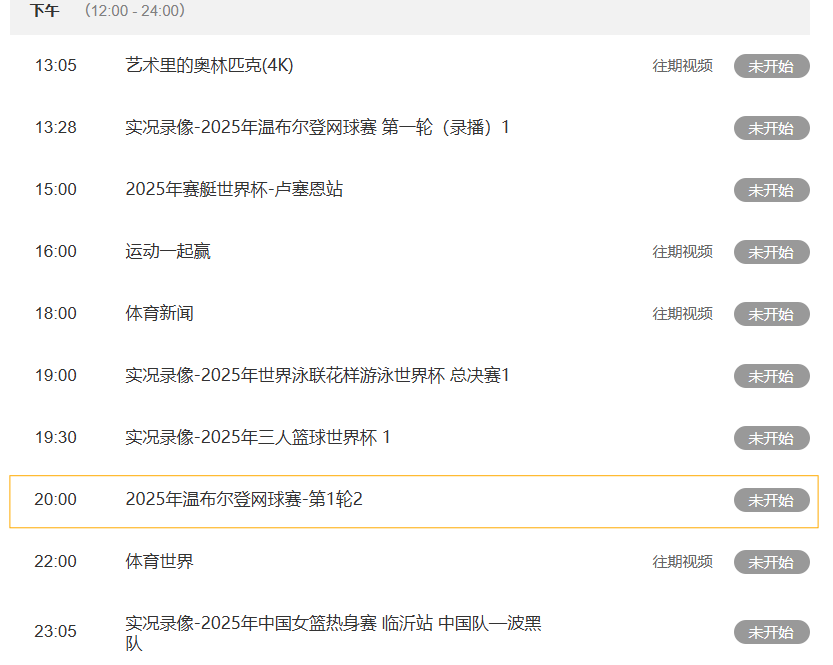Open 往期视频 link for 运动一起赢
This screenshot has height=665, width=833.
point(683,252)
